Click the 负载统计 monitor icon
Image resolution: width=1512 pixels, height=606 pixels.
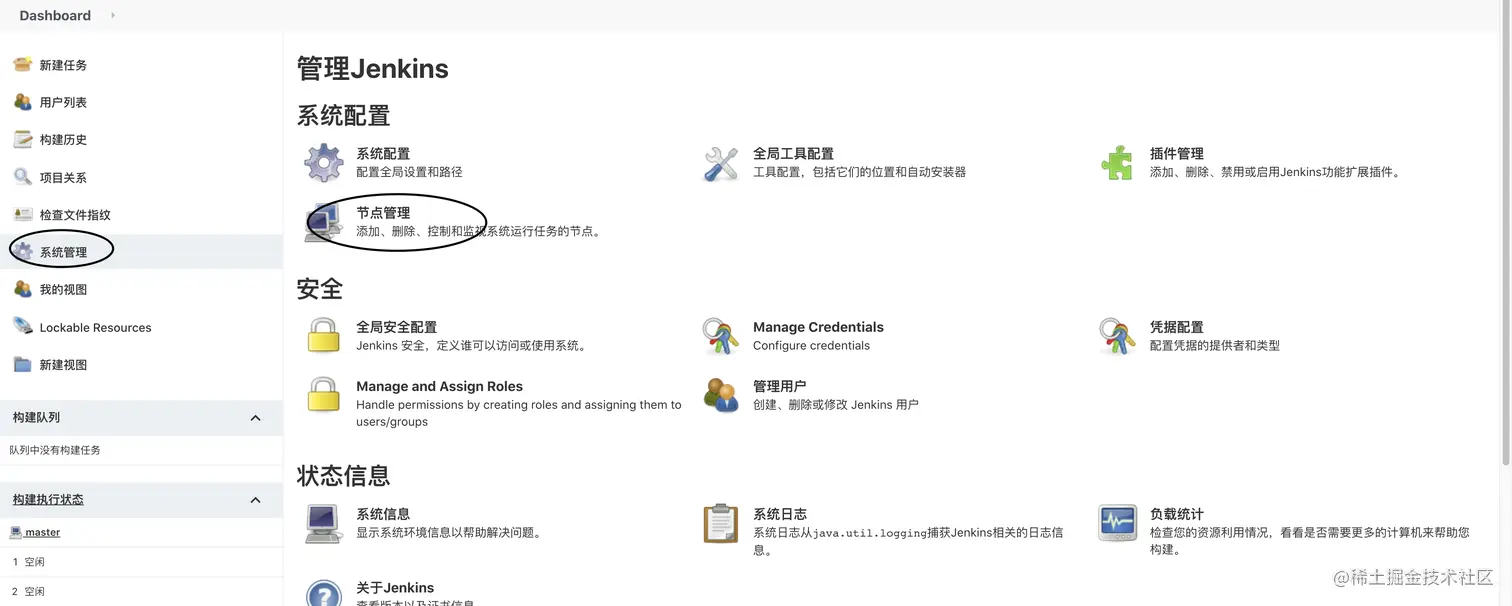(1117, 523)
